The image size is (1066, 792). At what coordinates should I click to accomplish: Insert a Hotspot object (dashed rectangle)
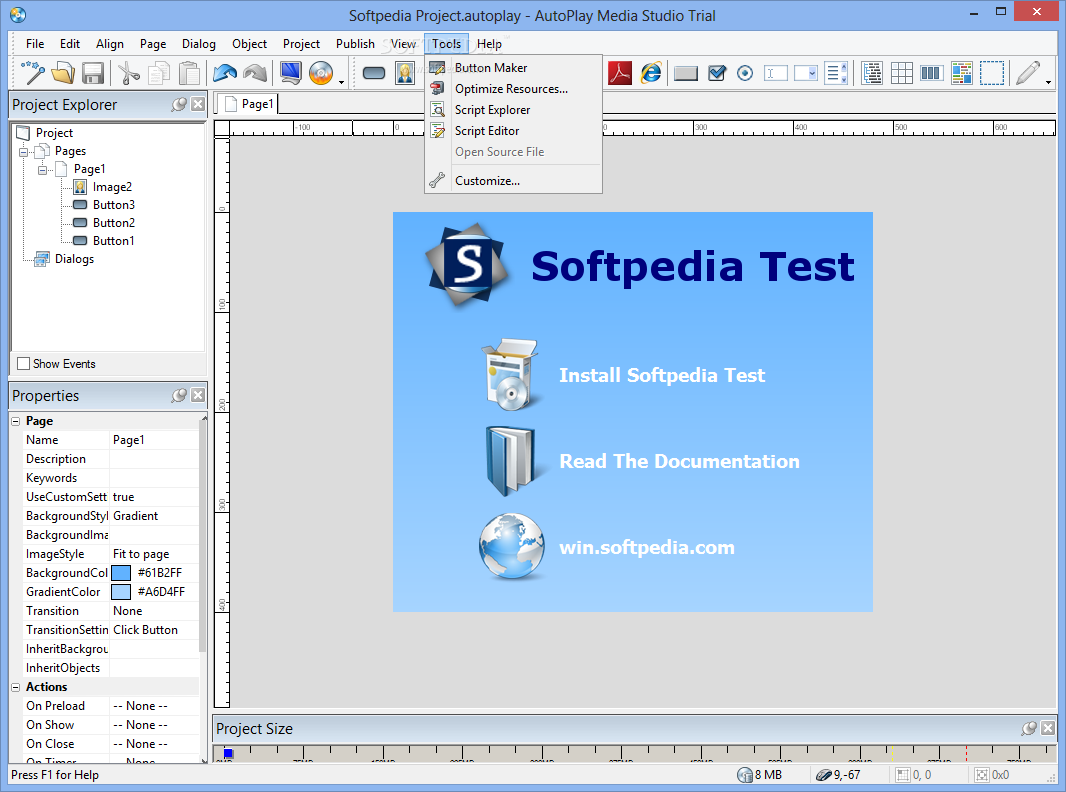(x=992, y=73)
